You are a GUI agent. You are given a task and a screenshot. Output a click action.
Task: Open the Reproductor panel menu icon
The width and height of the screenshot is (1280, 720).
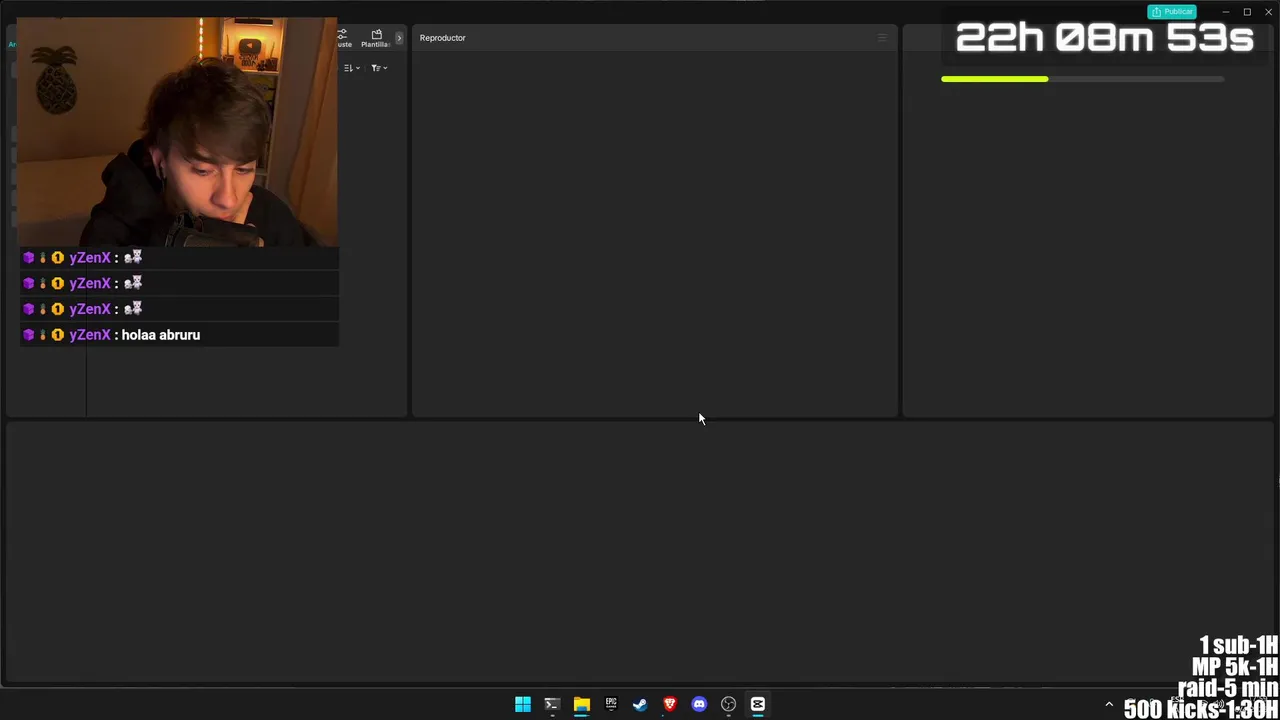[x=882, y=38]
